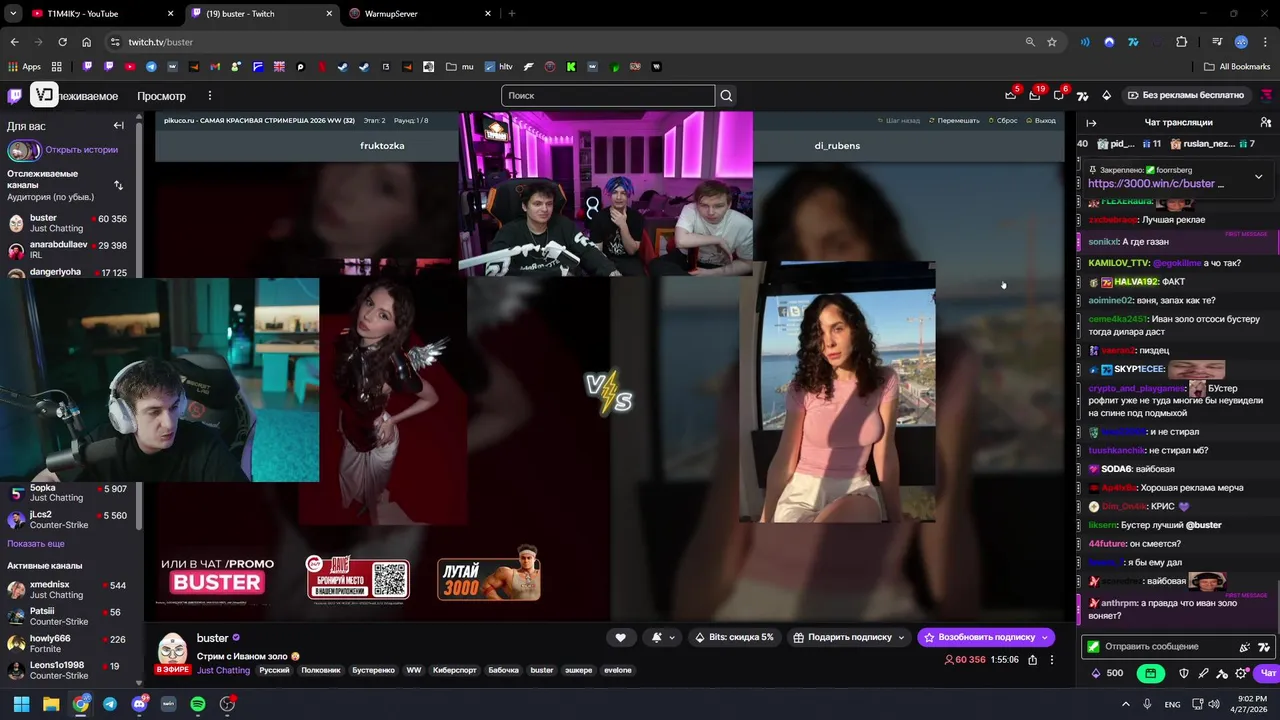Image resolution: width=1280 pixels, height=720 pixels.
Task: Open the YouTube bookmark icon
Action: pos(130,67)
